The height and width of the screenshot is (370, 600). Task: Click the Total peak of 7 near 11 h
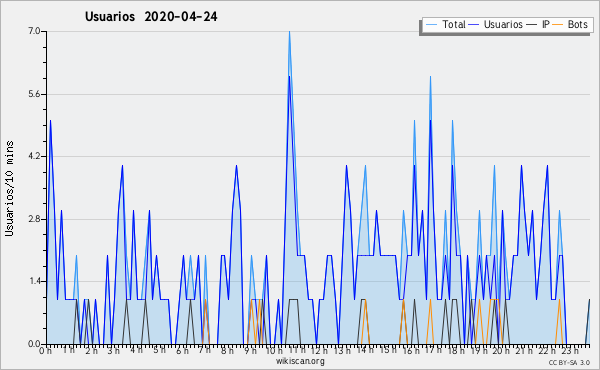click(289, 32)
